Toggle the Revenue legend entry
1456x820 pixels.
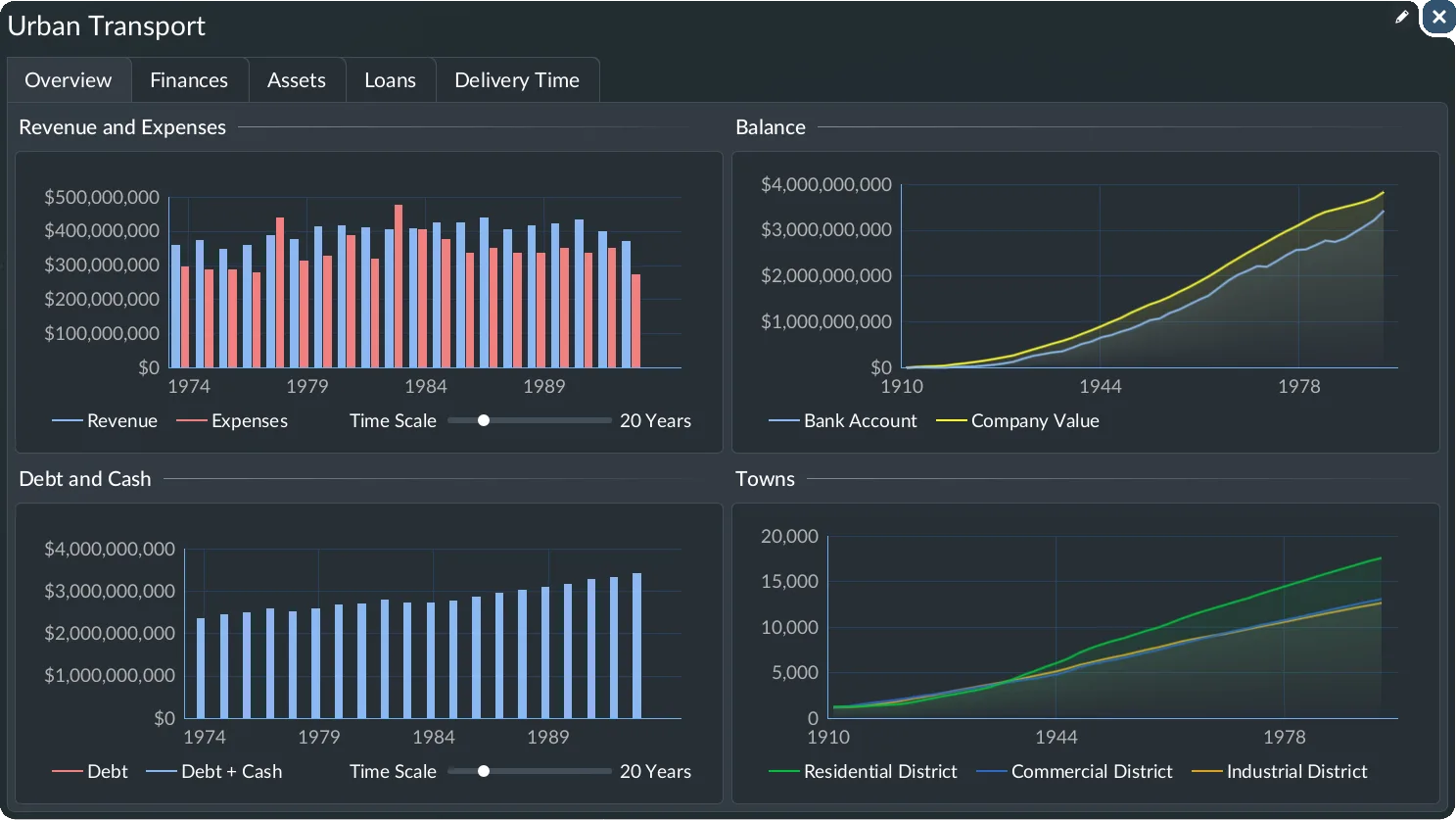pyautogui.click(x=105, y=420)
